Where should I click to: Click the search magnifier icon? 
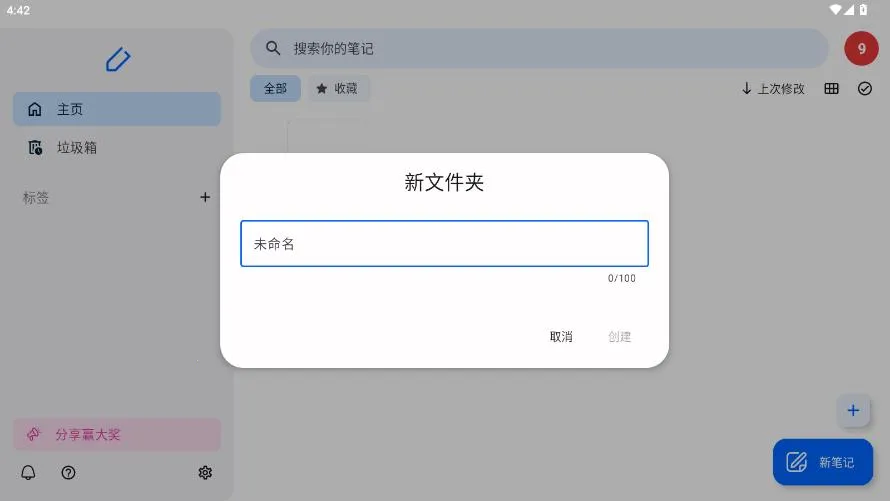coord(272,48)
